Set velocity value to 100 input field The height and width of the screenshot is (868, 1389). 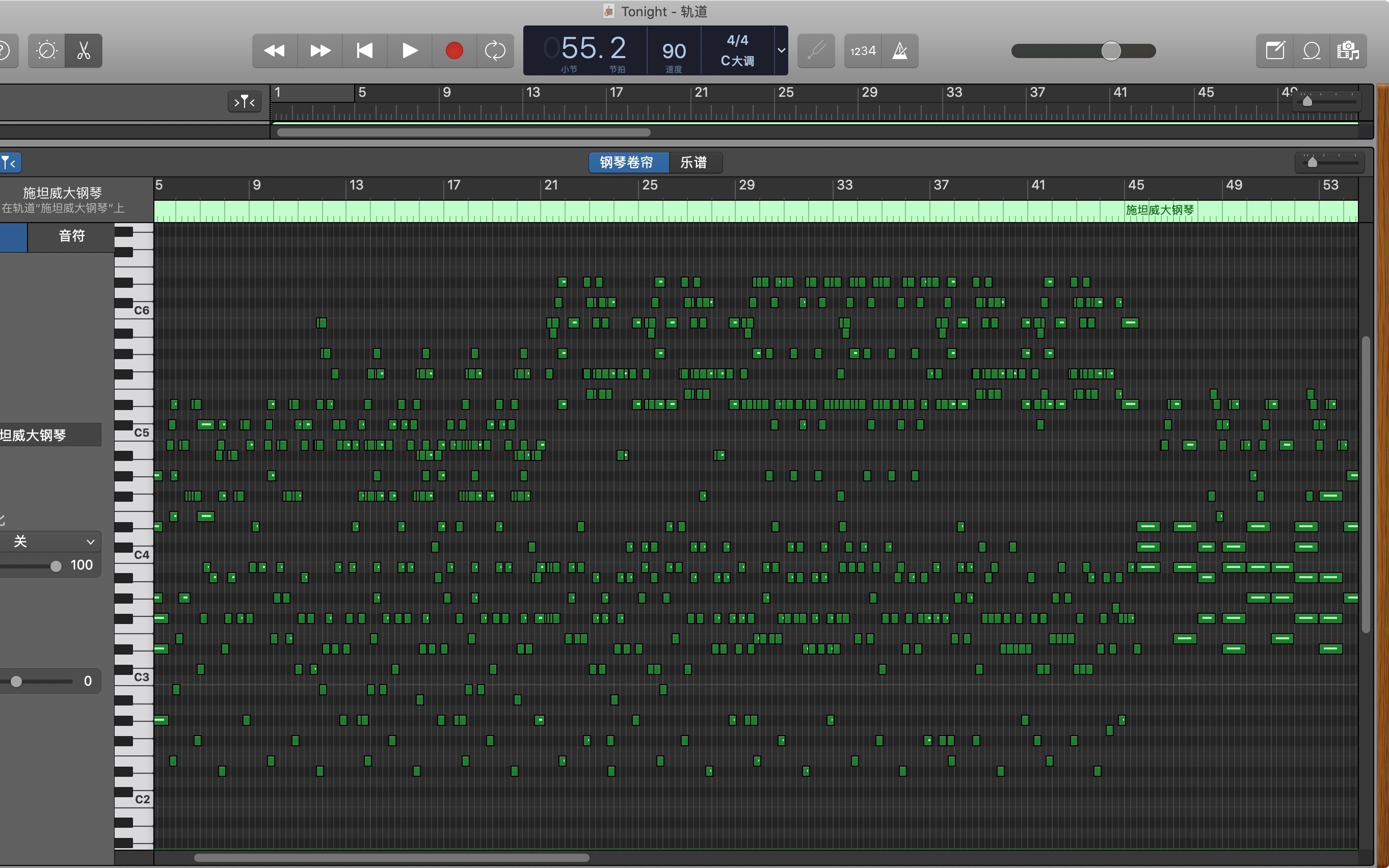(x=82, y=564)
